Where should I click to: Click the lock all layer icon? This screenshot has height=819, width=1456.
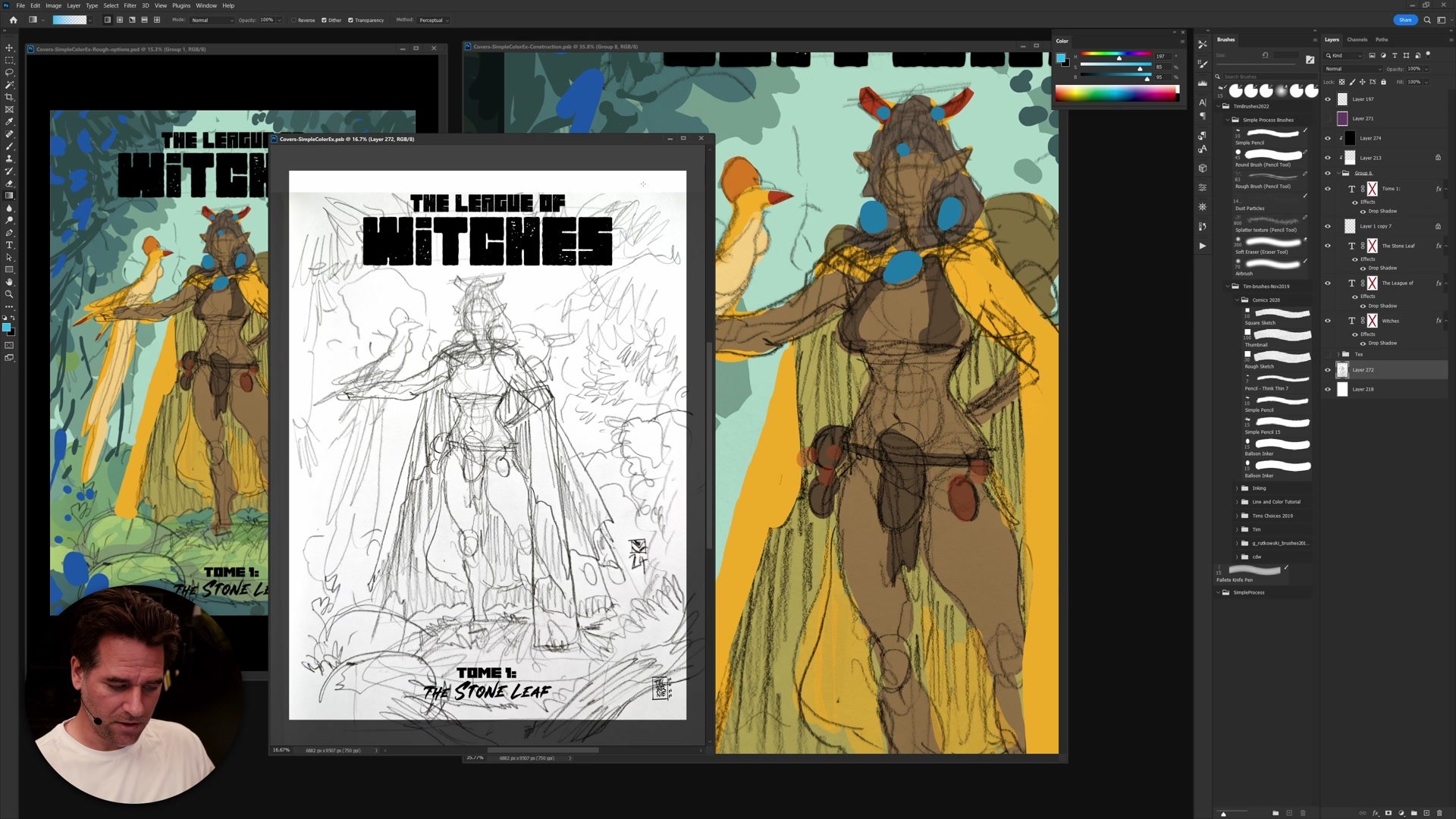1383,82
